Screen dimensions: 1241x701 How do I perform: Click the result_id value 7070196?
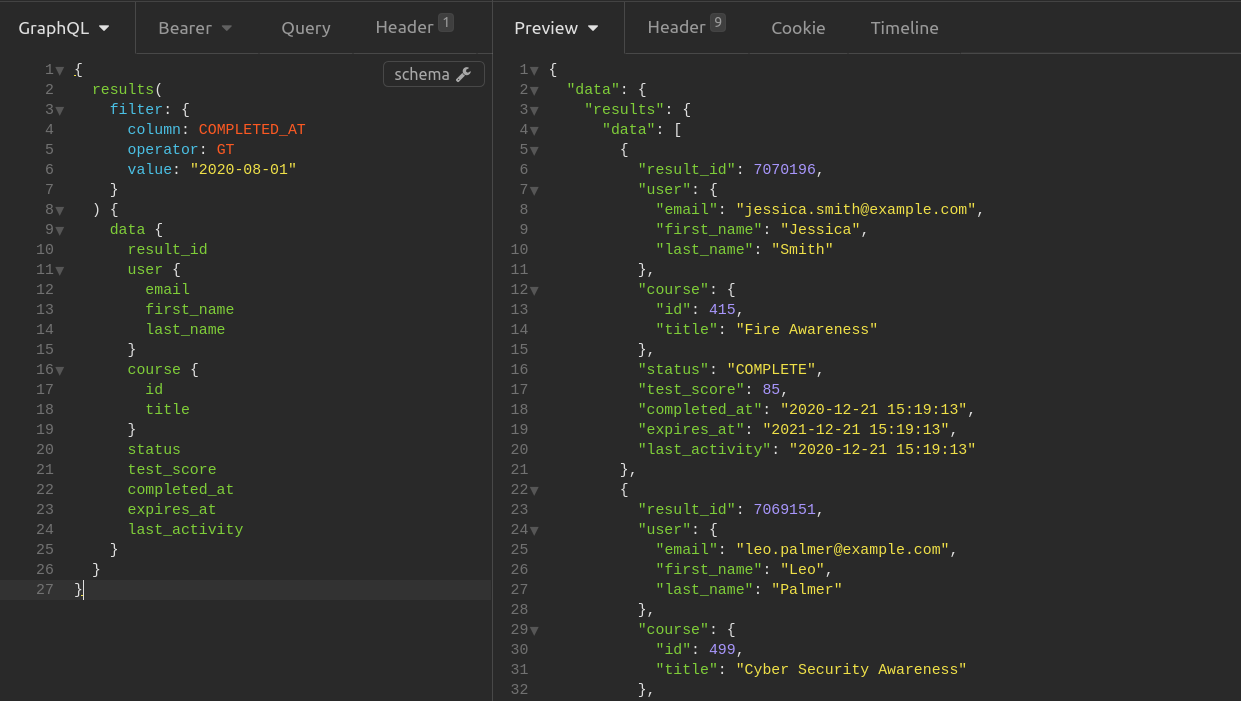click(787, 169)
